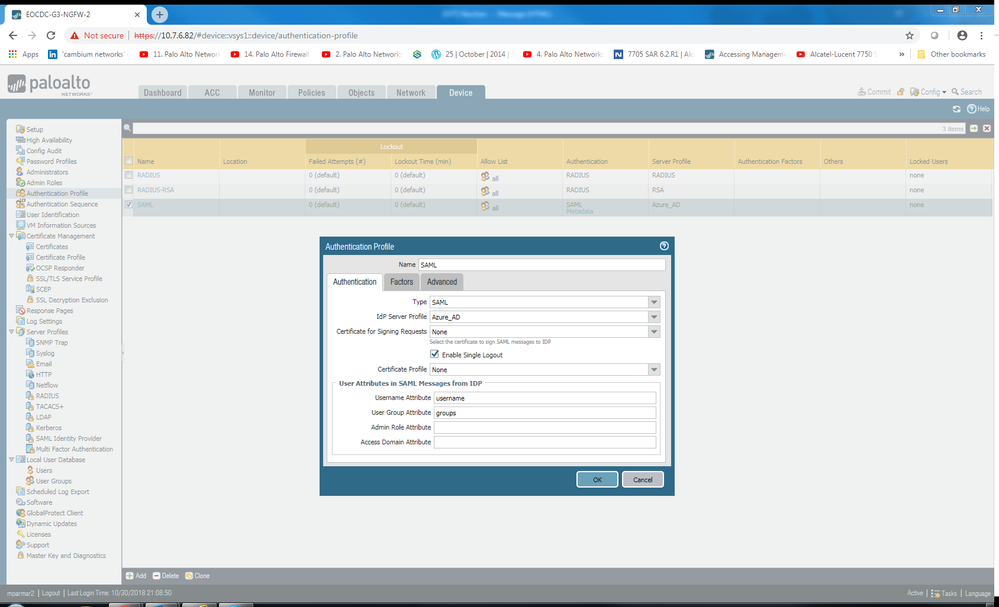Viewport: 999px width, 607px height.
Task: Bookmark page with star icon
Action: [x=909, y=36]
